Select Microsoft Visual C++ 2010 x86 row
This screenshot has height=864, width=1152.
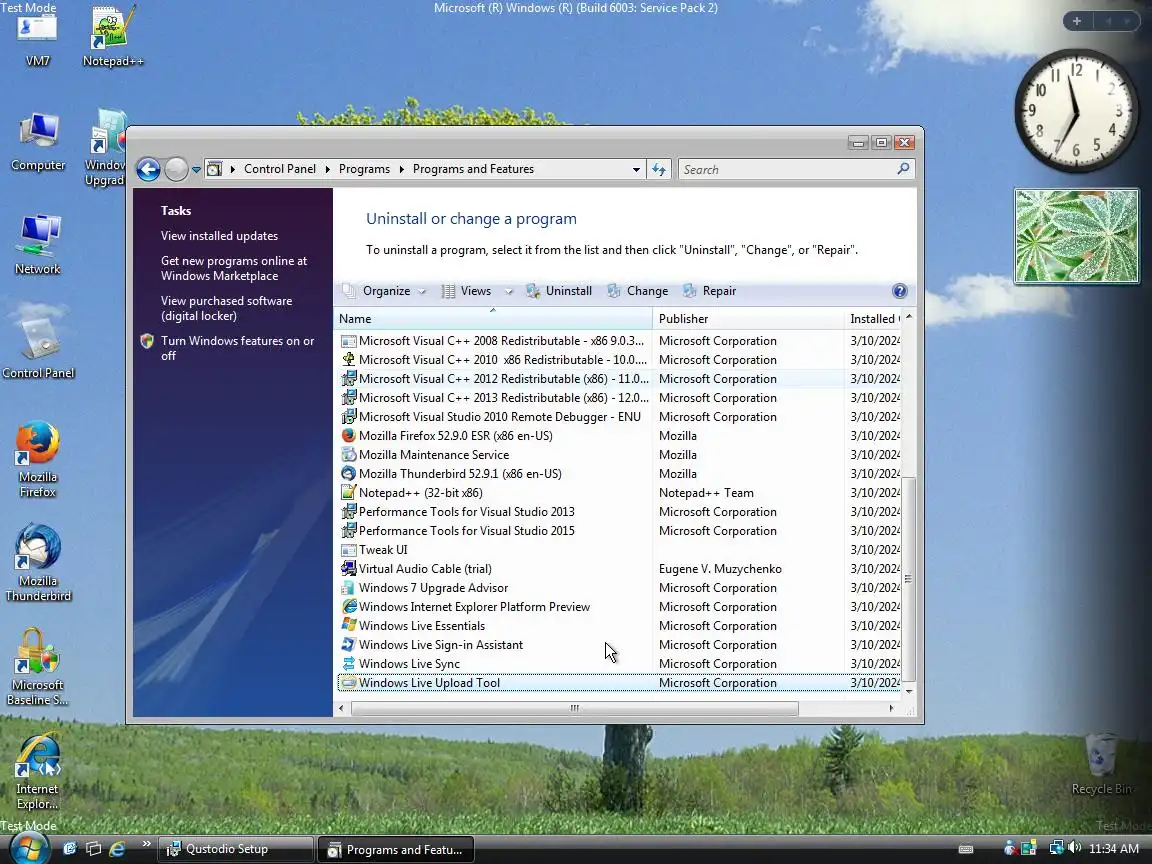[x=619, y=360]
